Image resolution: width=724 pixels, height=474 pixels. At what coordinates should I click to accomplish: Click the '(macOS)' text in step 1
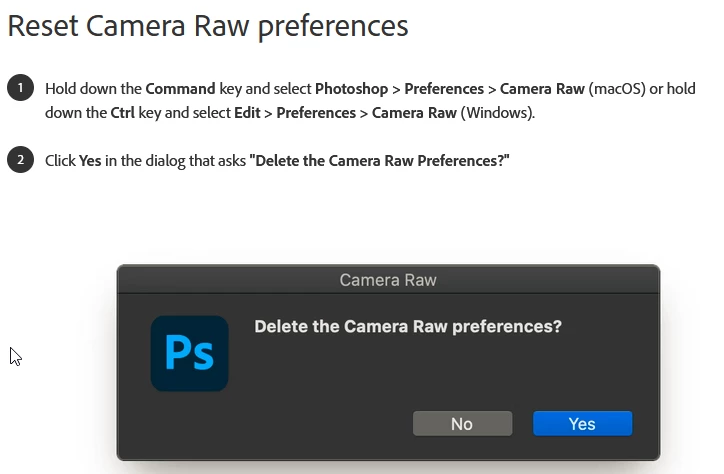click(617, 89)
